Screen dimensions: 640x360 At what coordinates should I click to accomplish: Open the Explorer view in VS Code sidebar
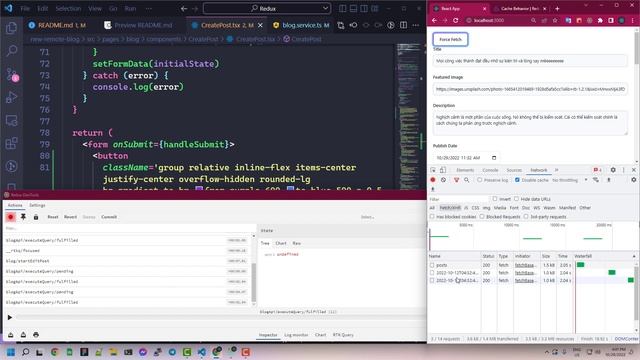(11, 28)
